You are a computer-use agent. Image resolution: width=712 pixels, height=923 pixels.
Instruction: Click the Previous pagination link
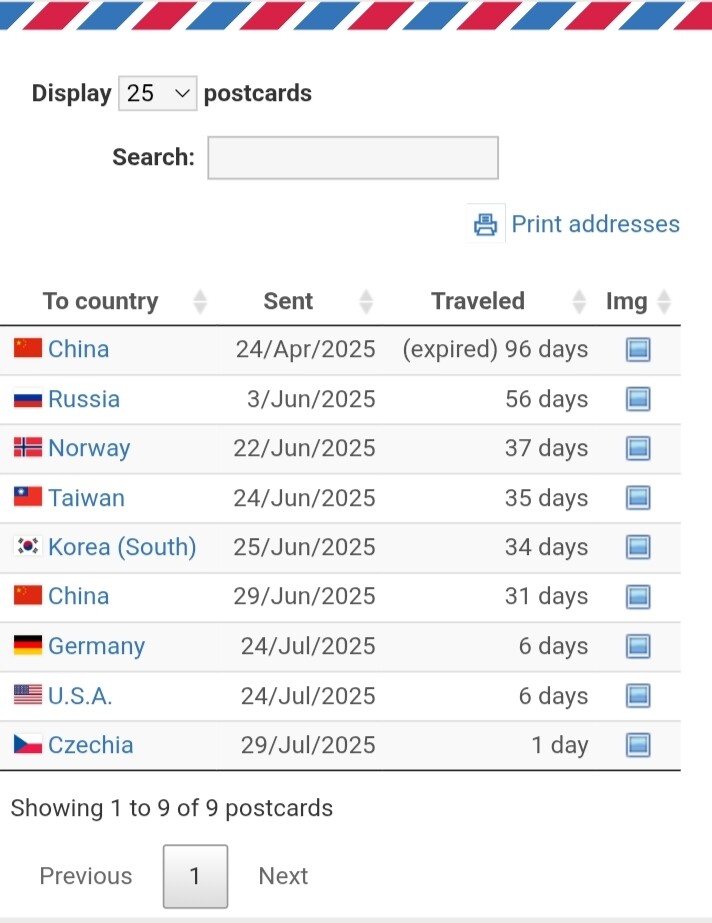86,876
